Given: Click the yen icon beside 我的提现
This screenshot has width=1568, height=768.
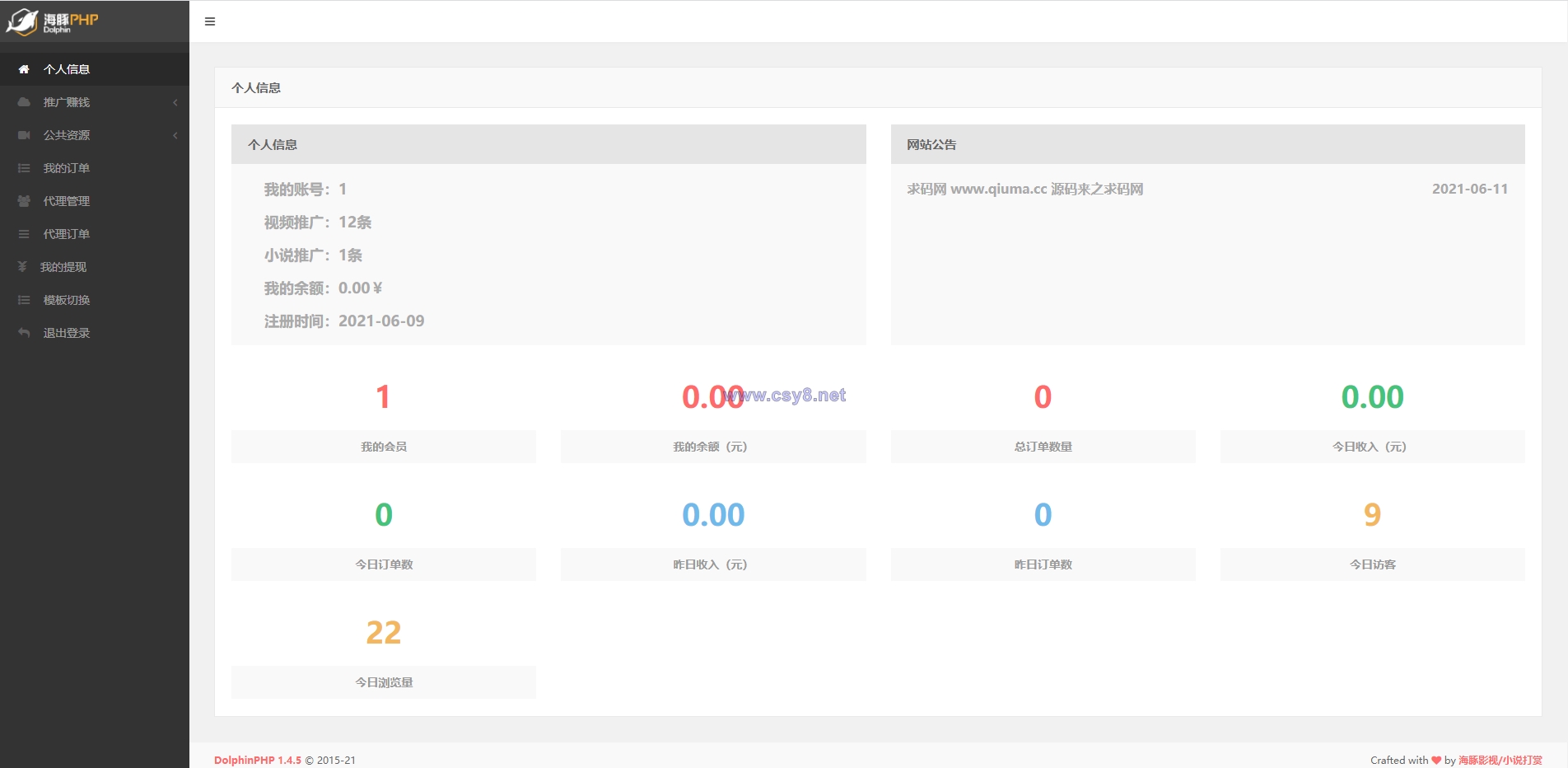Looking at the screenshot, I should click(x=22, y=267).
